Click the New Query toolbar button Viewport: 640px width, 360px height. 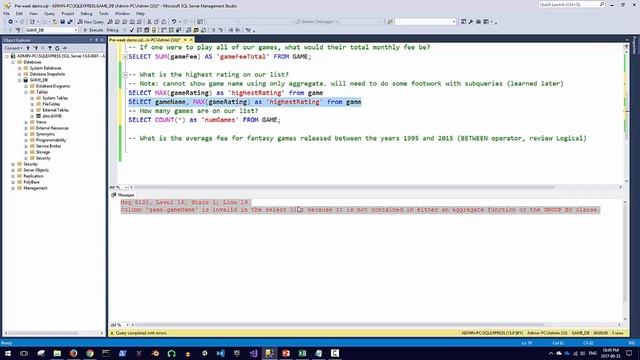[91, 22]
